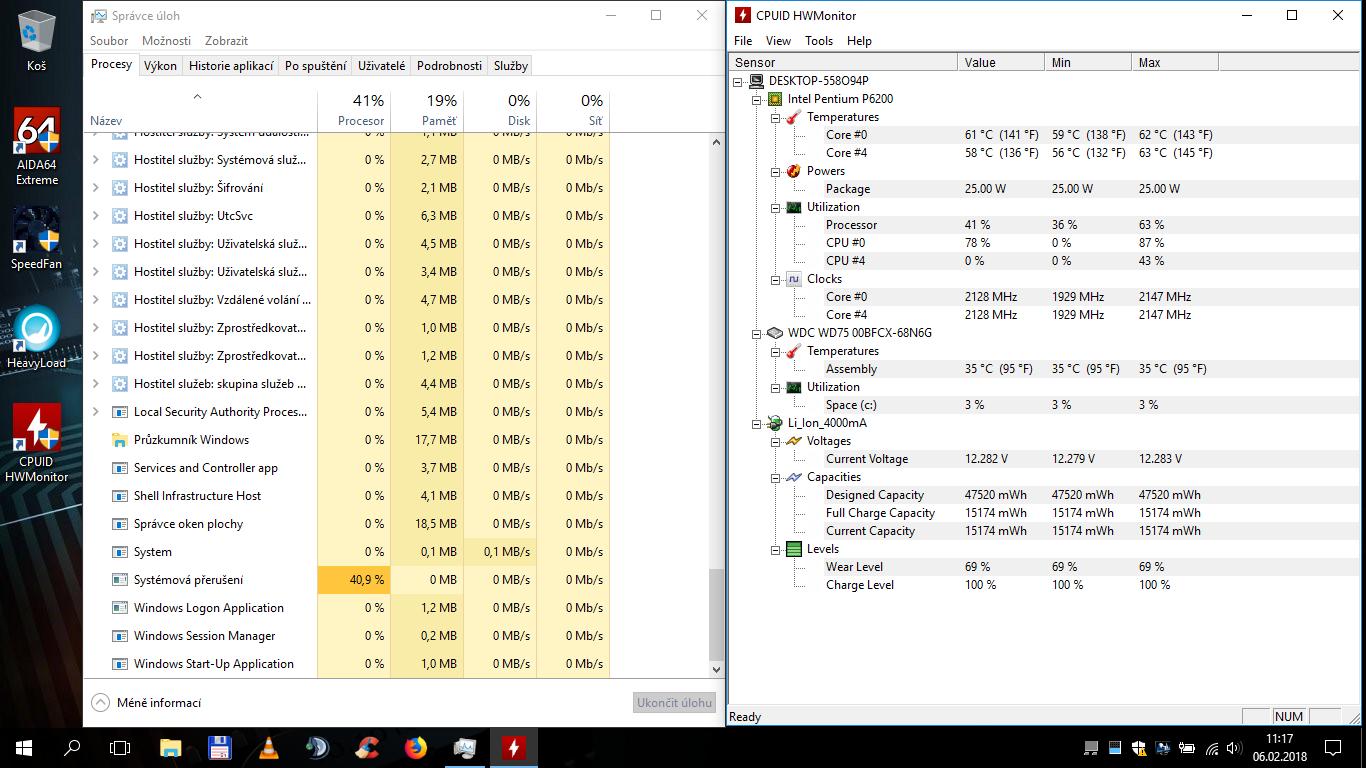
Task: Sort processes by the Procesor column
Action: 354,110
